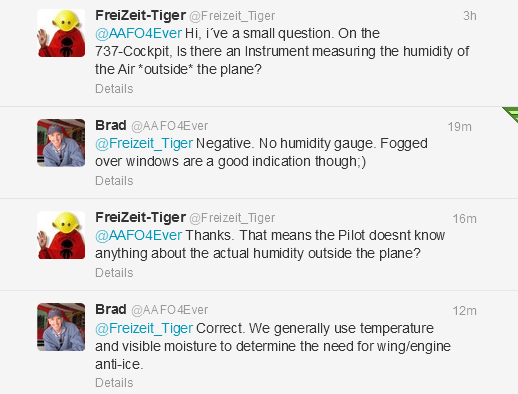518x394 pixels.
Task: Open FreiZeit-Tiger's avatar in the 16m tweet
Action: (61, 235)
